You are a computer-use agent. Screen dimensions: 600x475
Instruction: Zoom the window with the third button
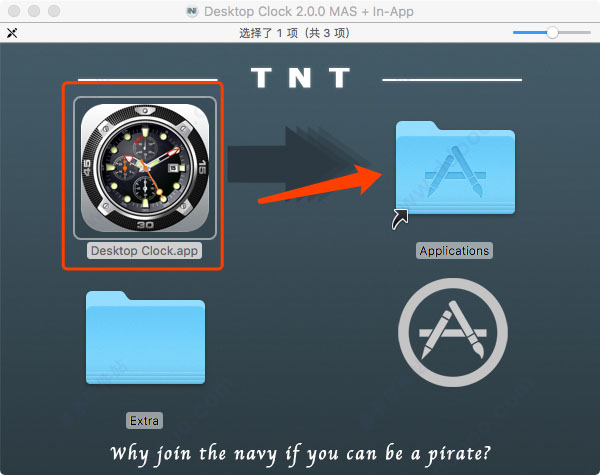(x=54, y=11)
